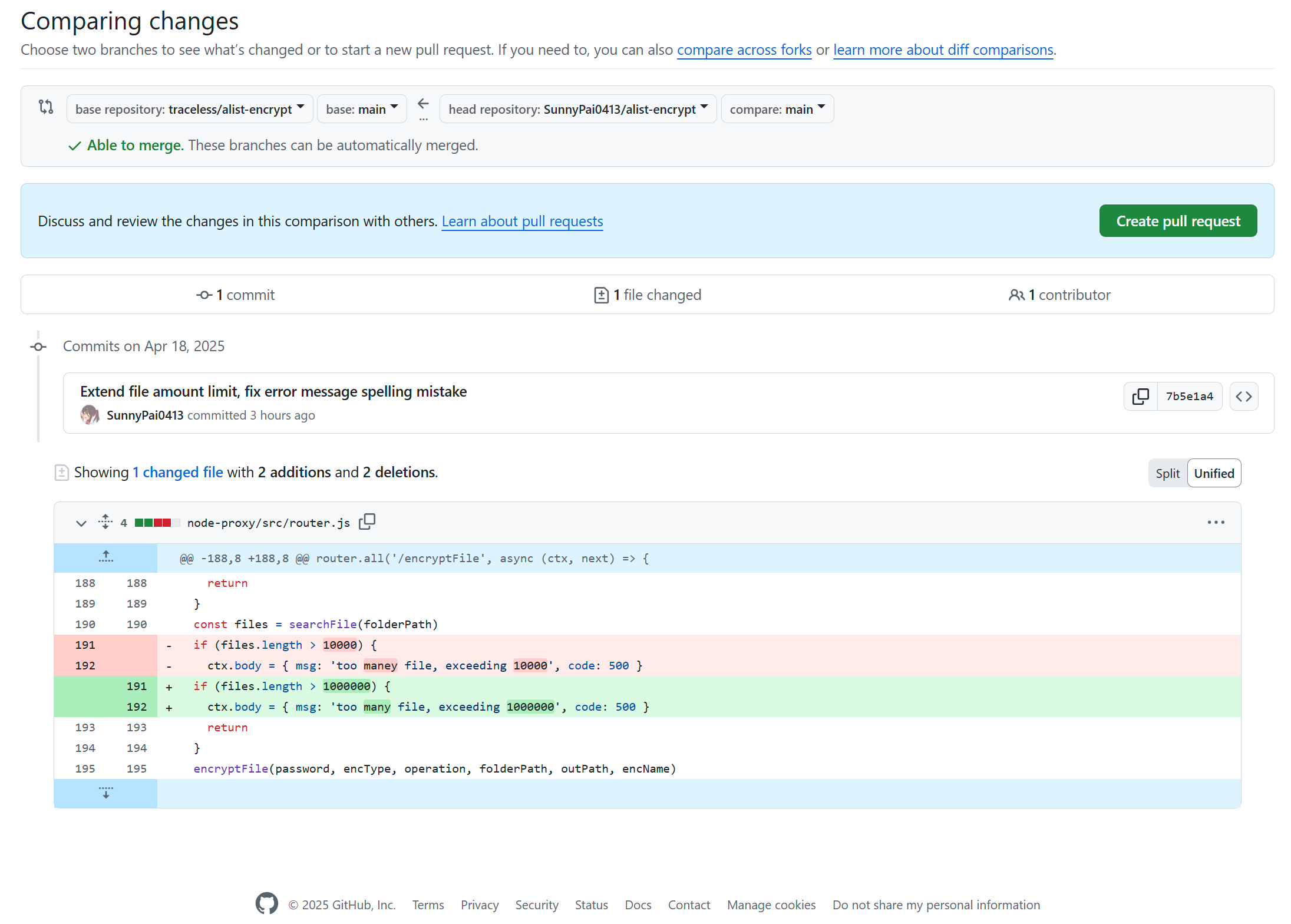The image size is (1291, 924).
Task: Click the 1 changed file link
Action: 177,472
